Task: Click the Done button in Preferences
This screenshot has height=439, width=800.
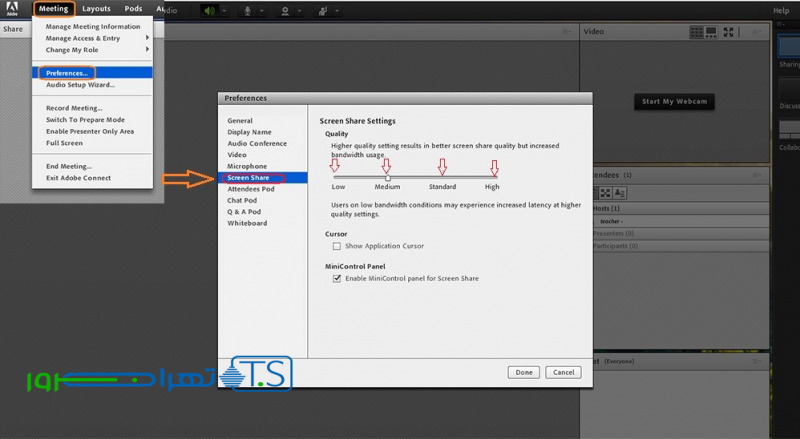Action: (x=524, y=372)
